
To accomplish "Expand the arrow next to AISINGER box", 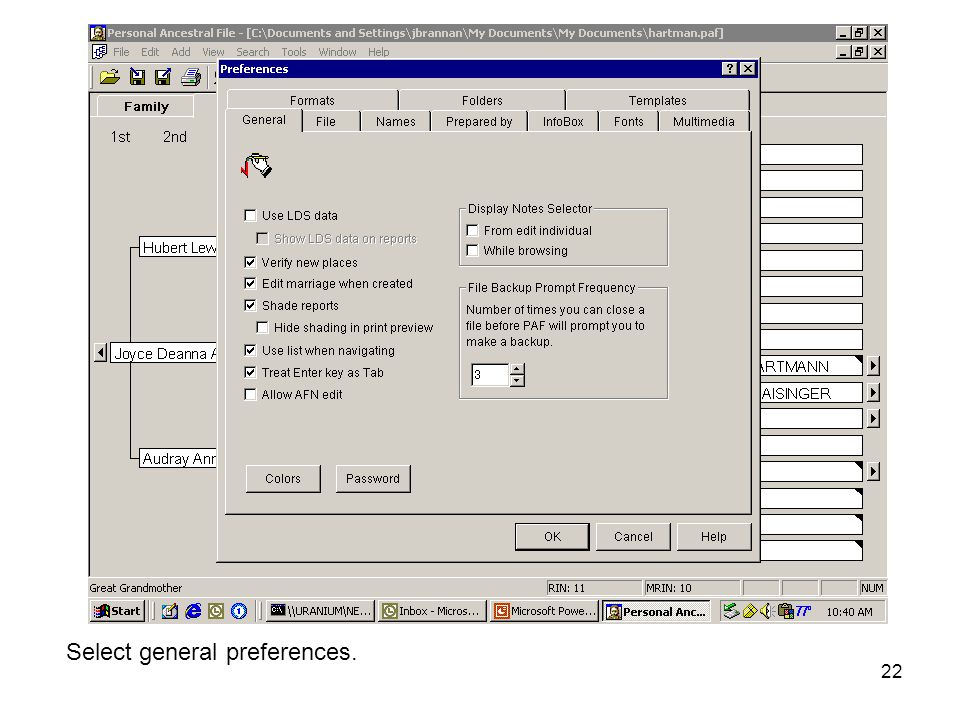I will (874, 392).
